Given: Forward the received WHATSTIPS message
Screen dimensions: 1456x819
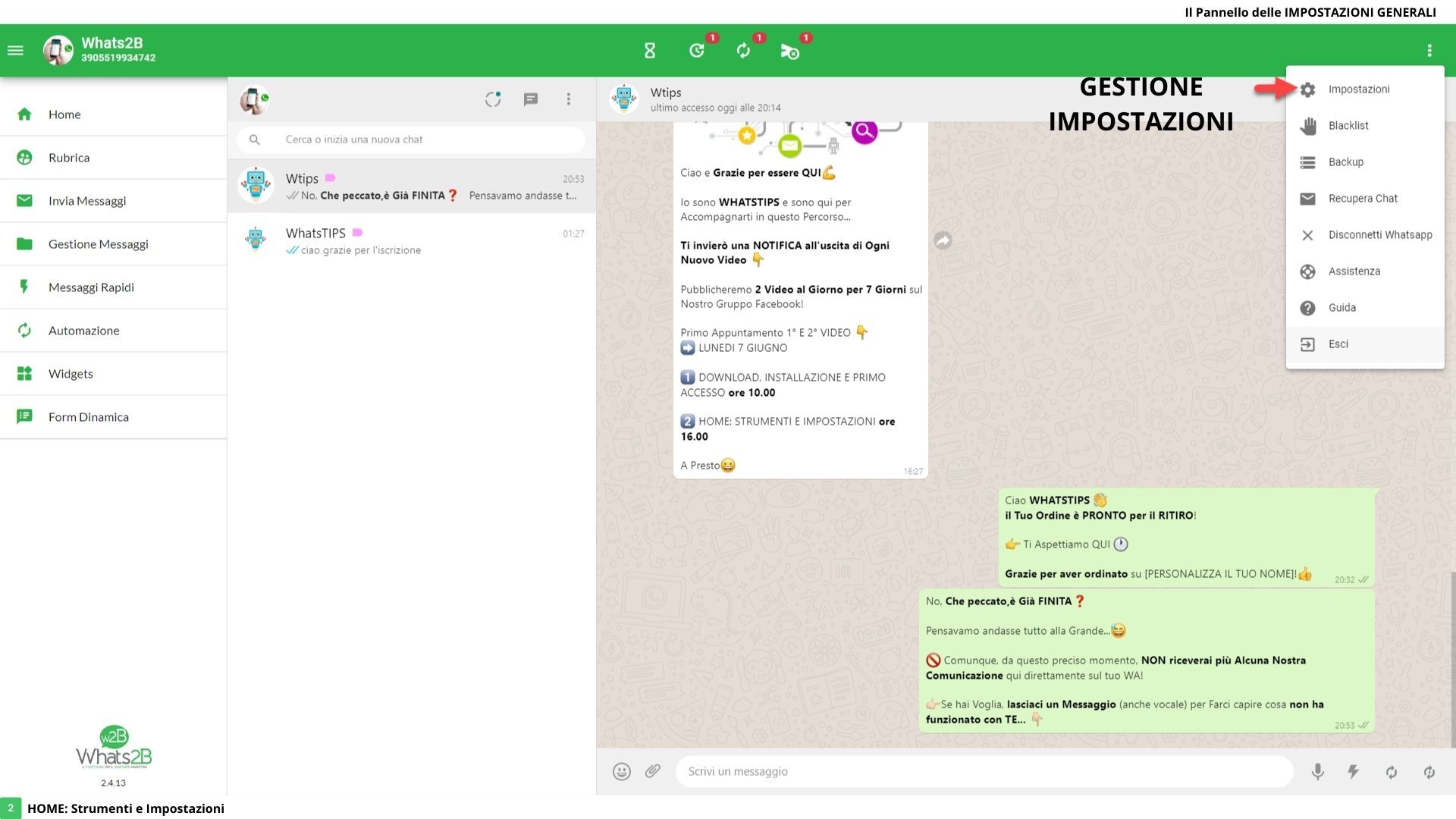Looking at the screenshot, I should [943, 240].
